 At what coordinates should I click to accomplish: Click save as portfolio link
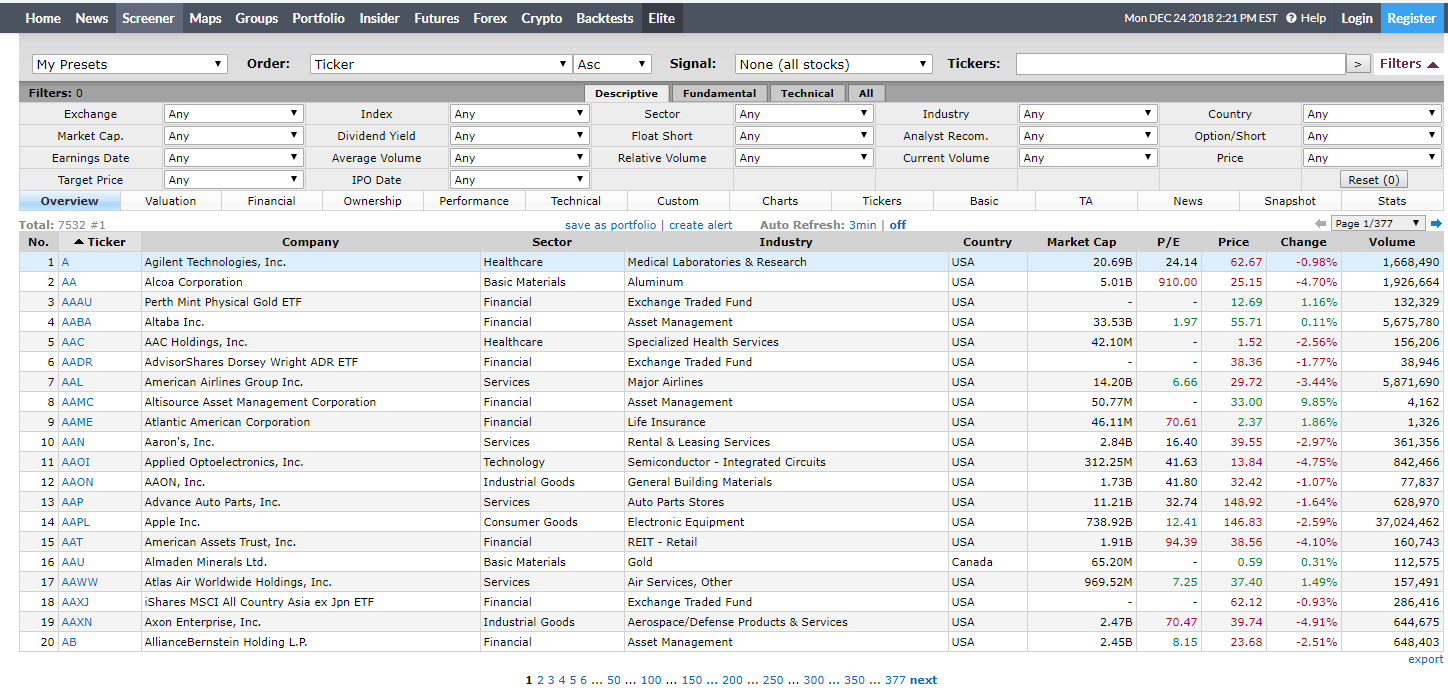click(x=610, y=225)
